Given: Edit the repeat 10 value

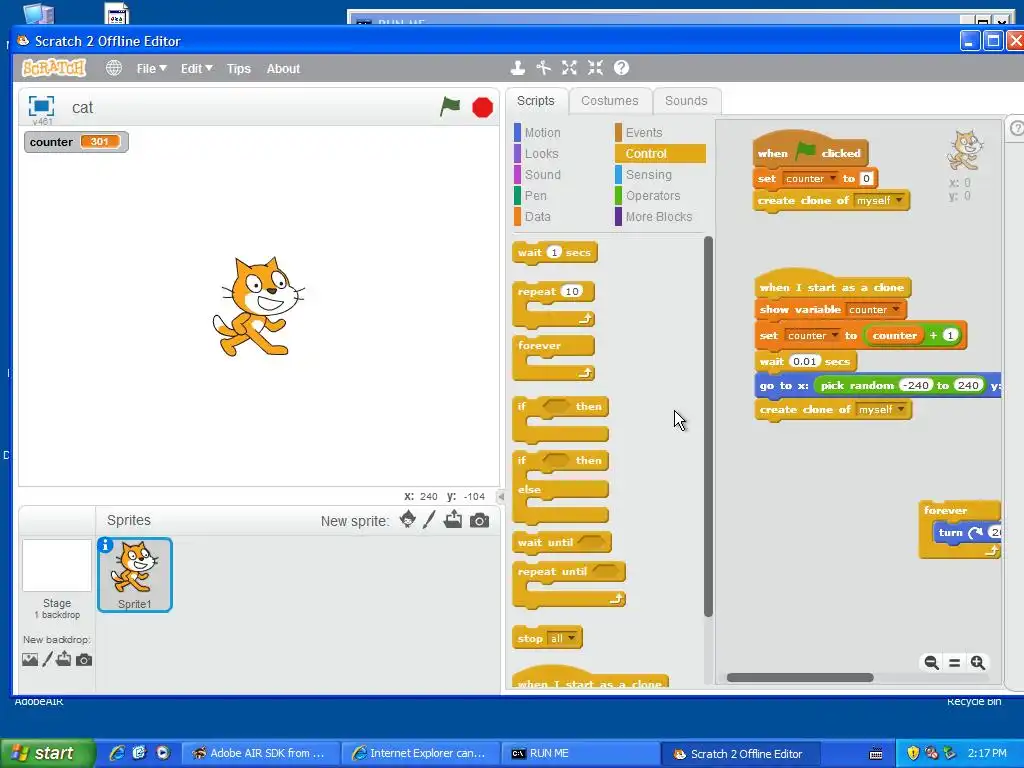Looking at the screenshot, I should [571, 291].
